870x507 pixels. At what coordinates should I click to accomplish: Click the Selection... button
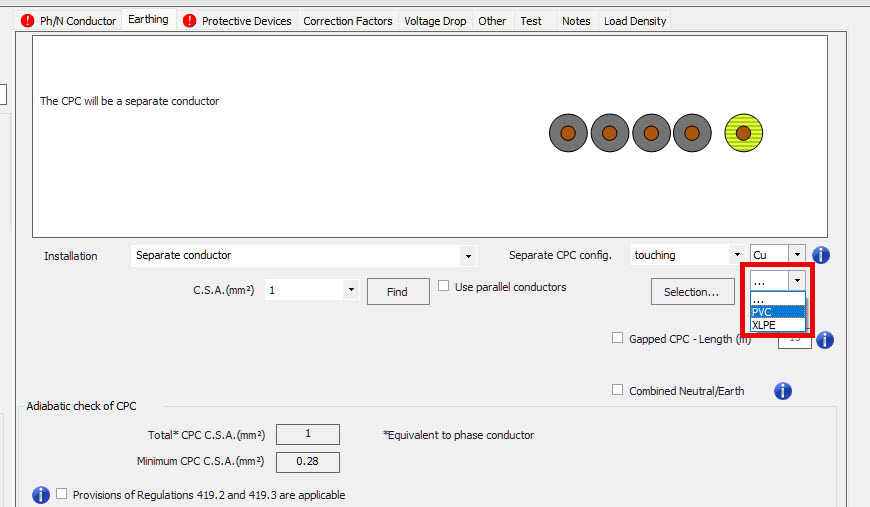click(692, 292)
